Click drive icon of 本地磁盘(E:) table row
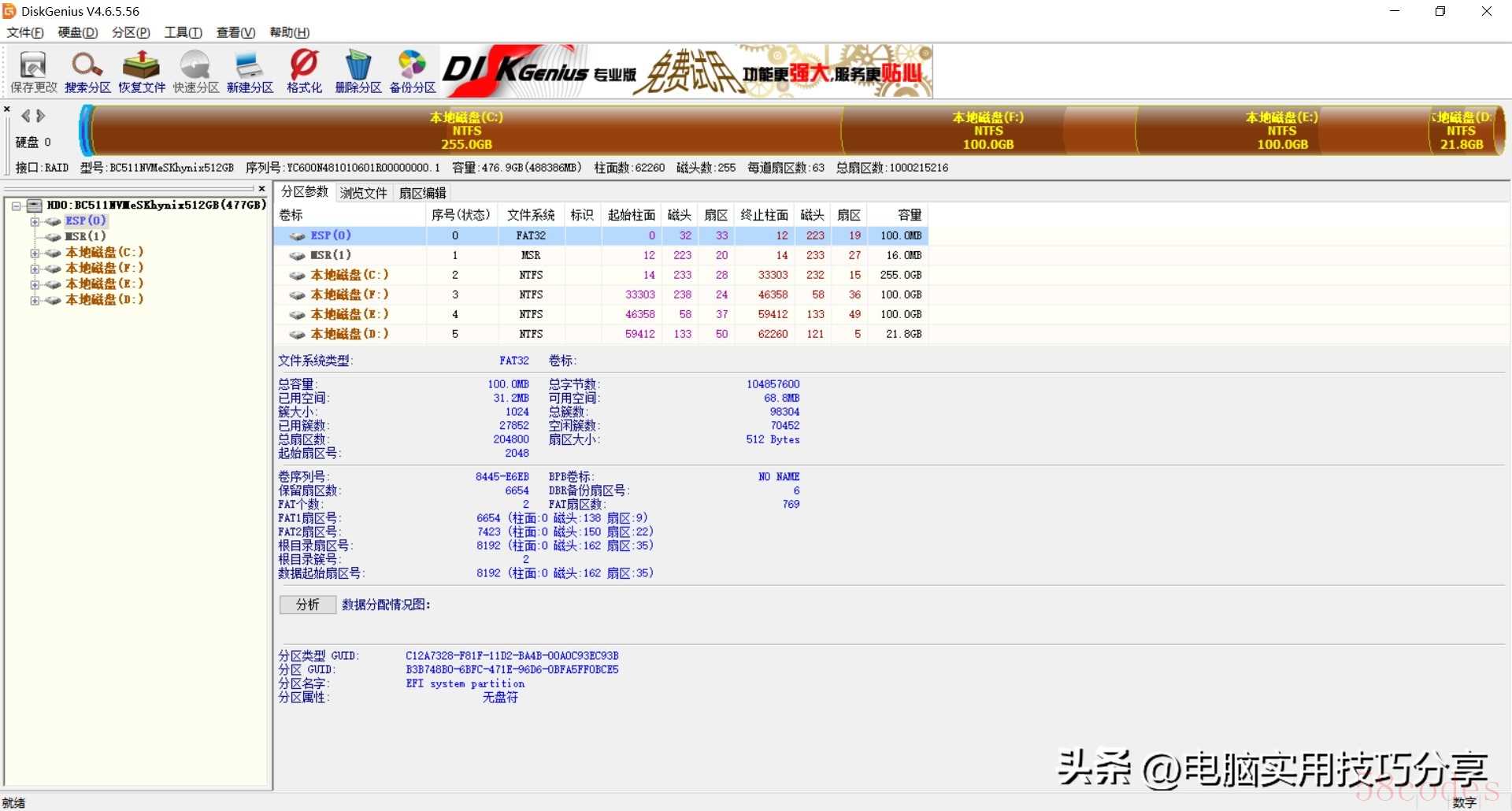 point(297,314)
